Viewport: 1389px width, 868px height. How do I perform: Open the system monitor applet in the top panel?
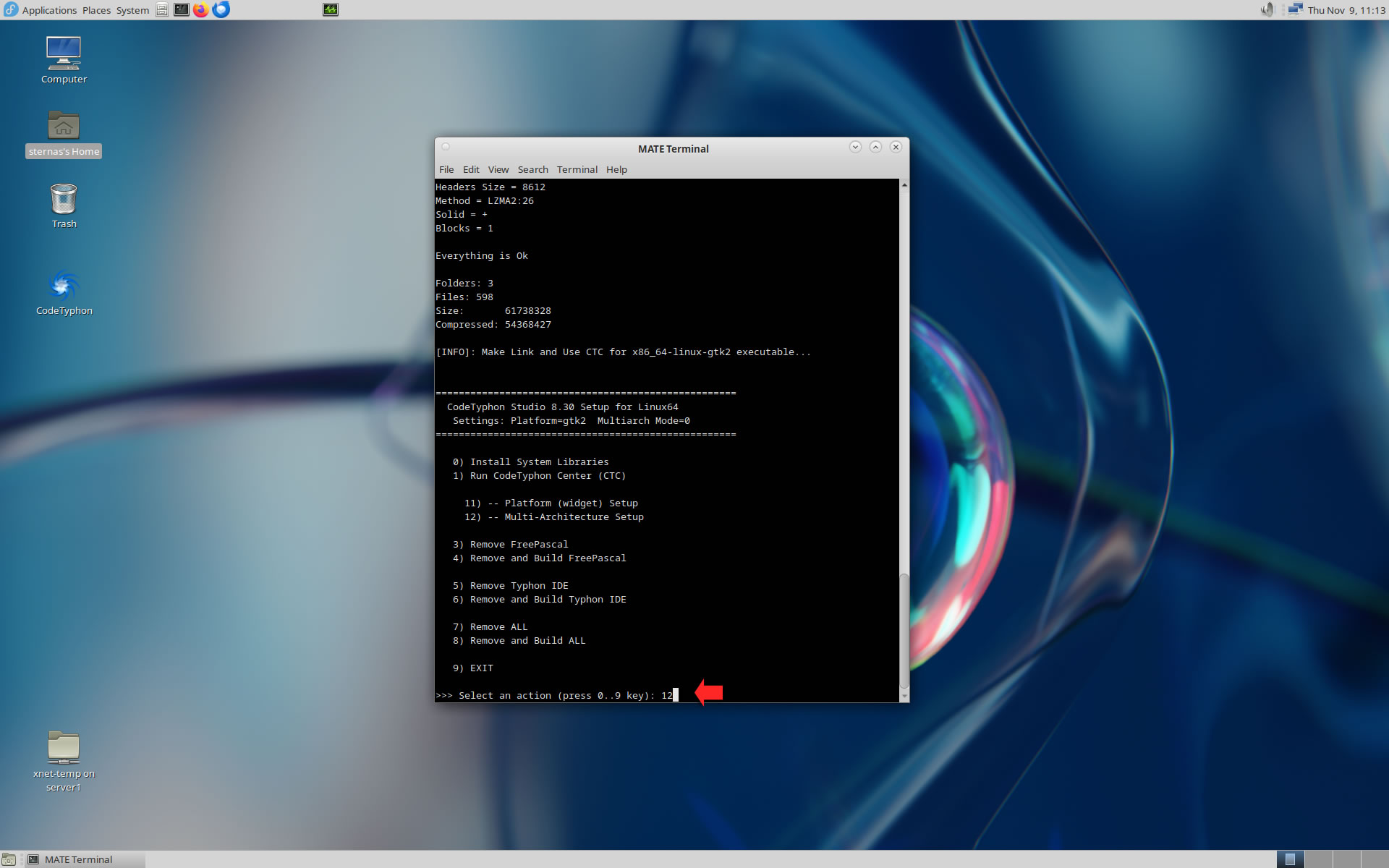(331, 9)
